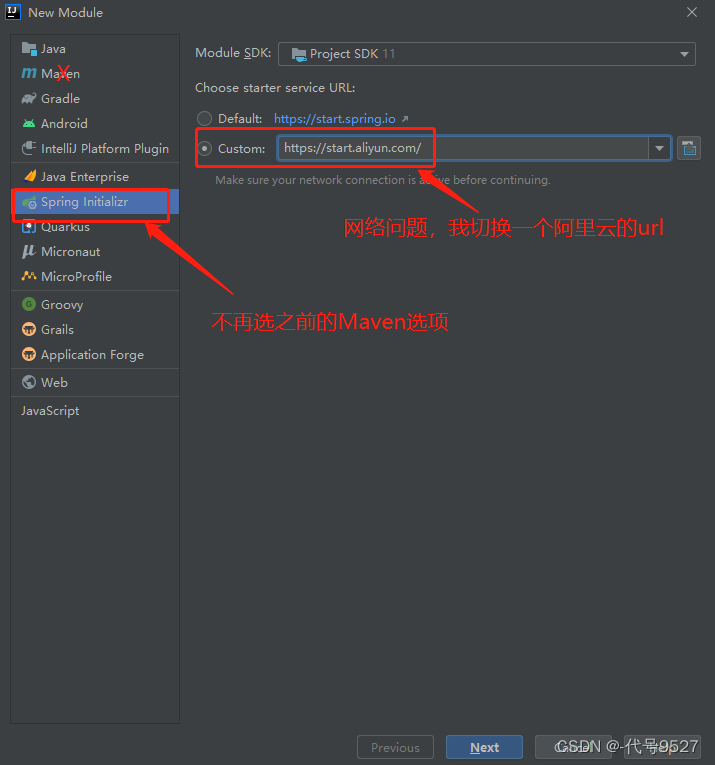The height and width of the screenshot is (765, 715).
Task: Choose Java in the module type list
Action: click(95, 49)
